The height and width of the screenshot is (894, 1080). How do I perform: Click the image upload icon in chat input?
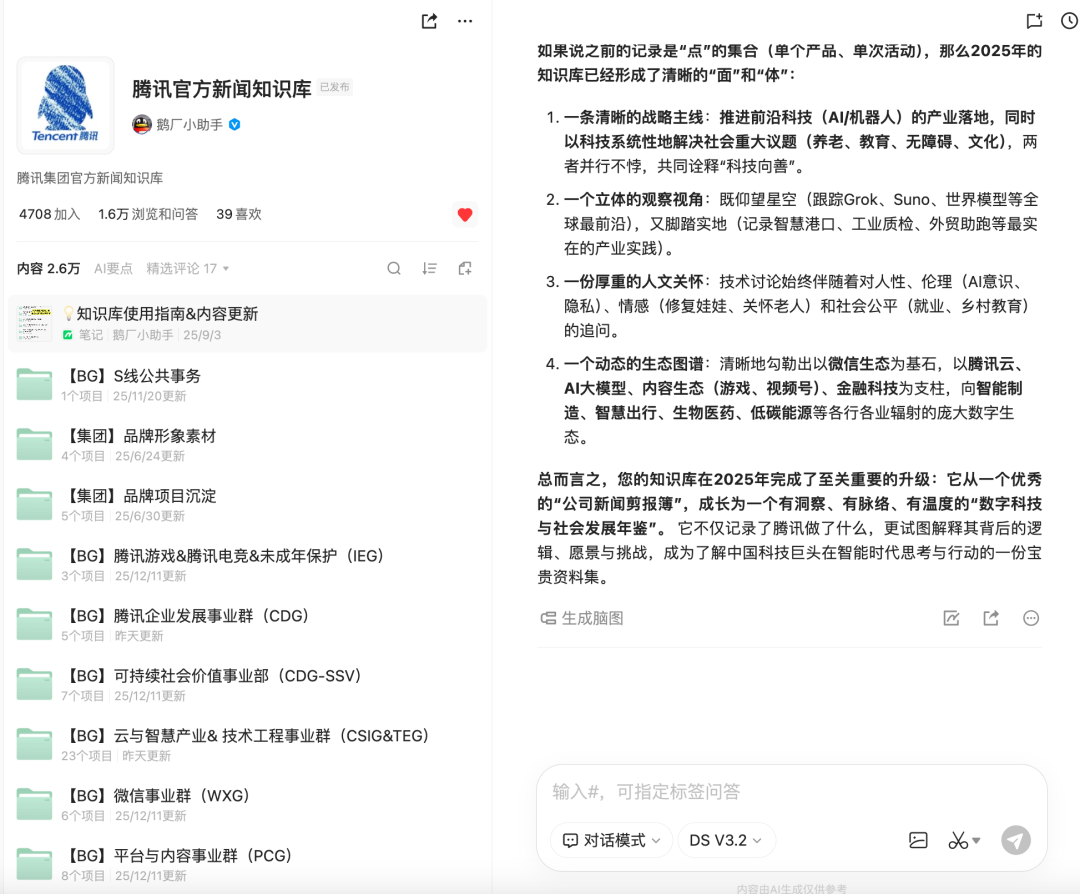pos(918,840)
